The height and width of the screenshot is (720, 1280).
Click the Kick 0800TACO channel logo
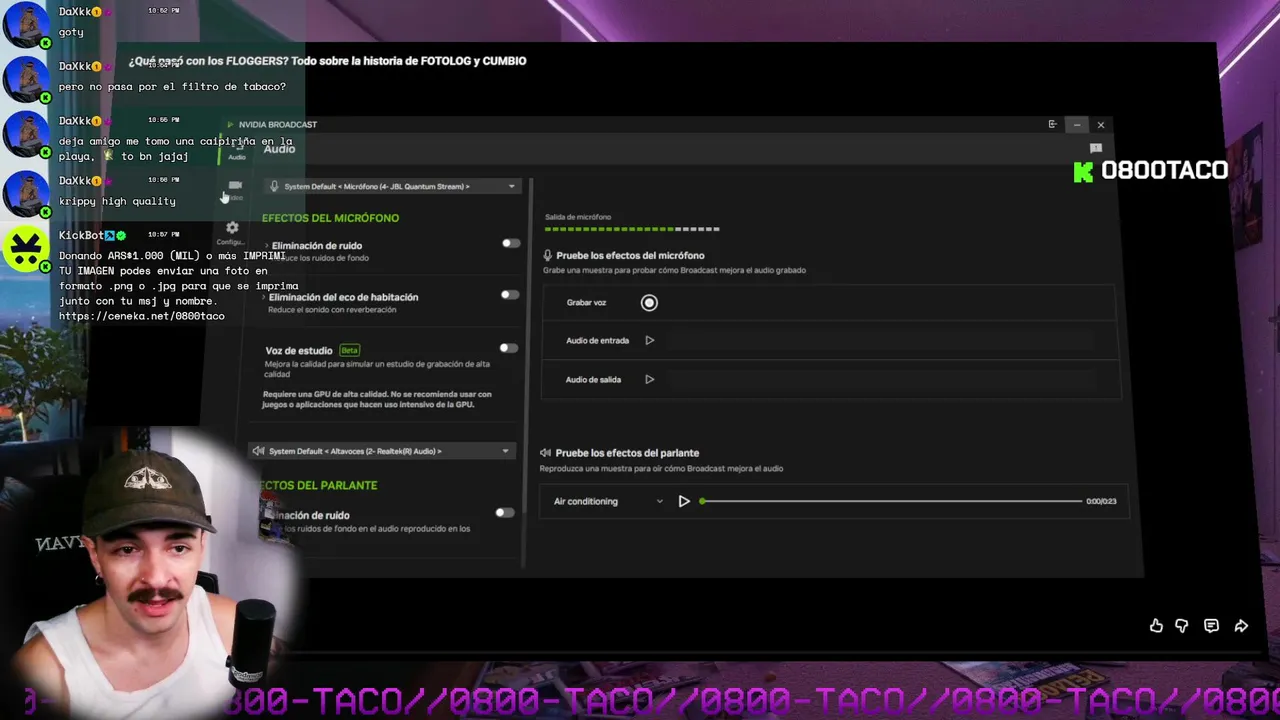pyautogui.click(x=1151, y=171)
